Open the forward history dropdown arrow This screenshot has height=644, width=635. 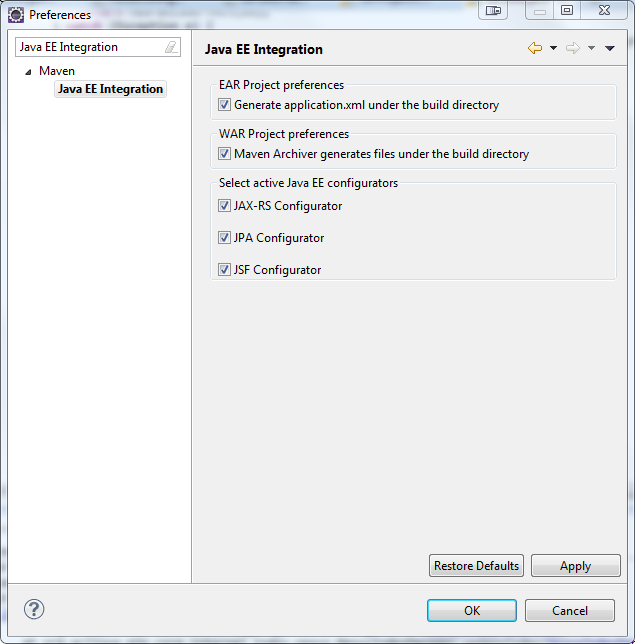coord(591,48)
